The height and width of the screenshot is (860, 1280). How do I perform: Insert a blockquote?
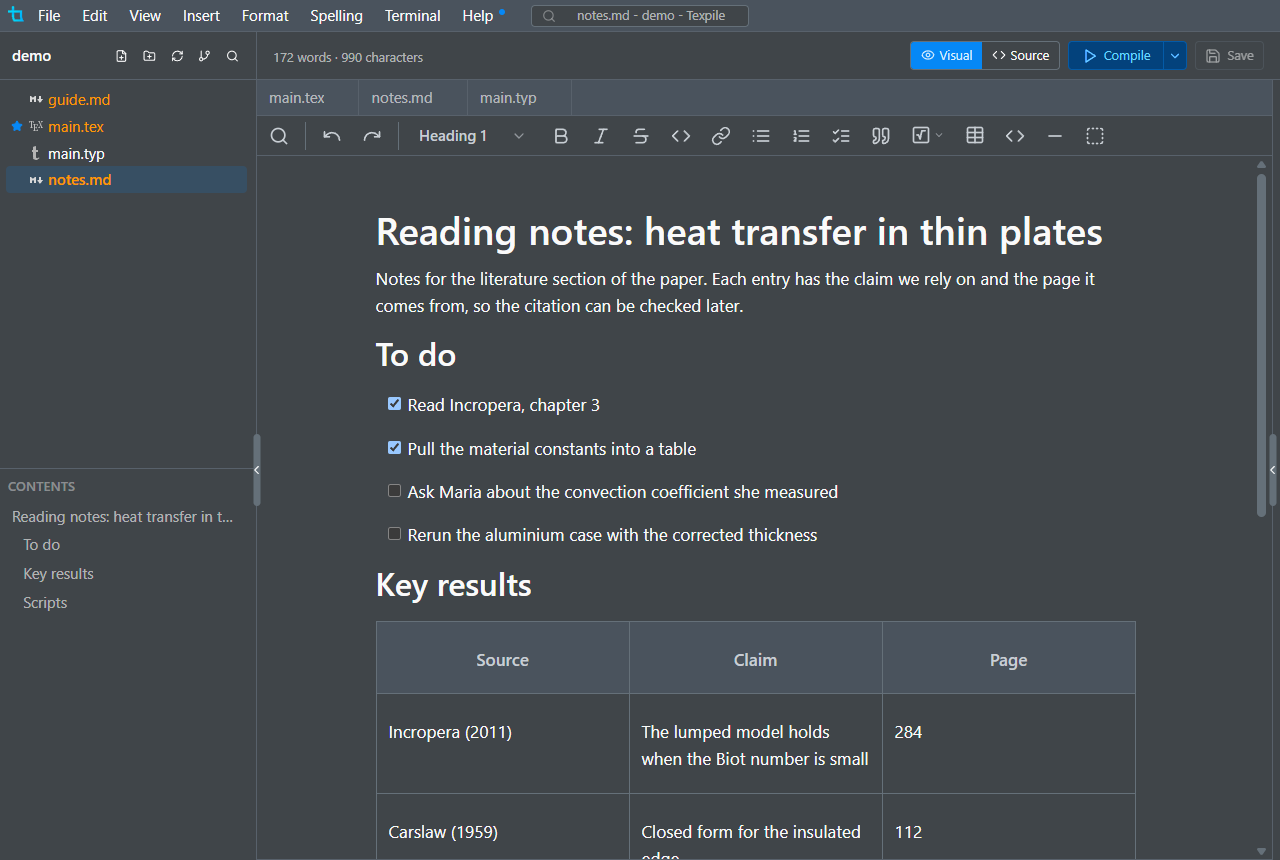pyautogui.click(x=881, y=136)
